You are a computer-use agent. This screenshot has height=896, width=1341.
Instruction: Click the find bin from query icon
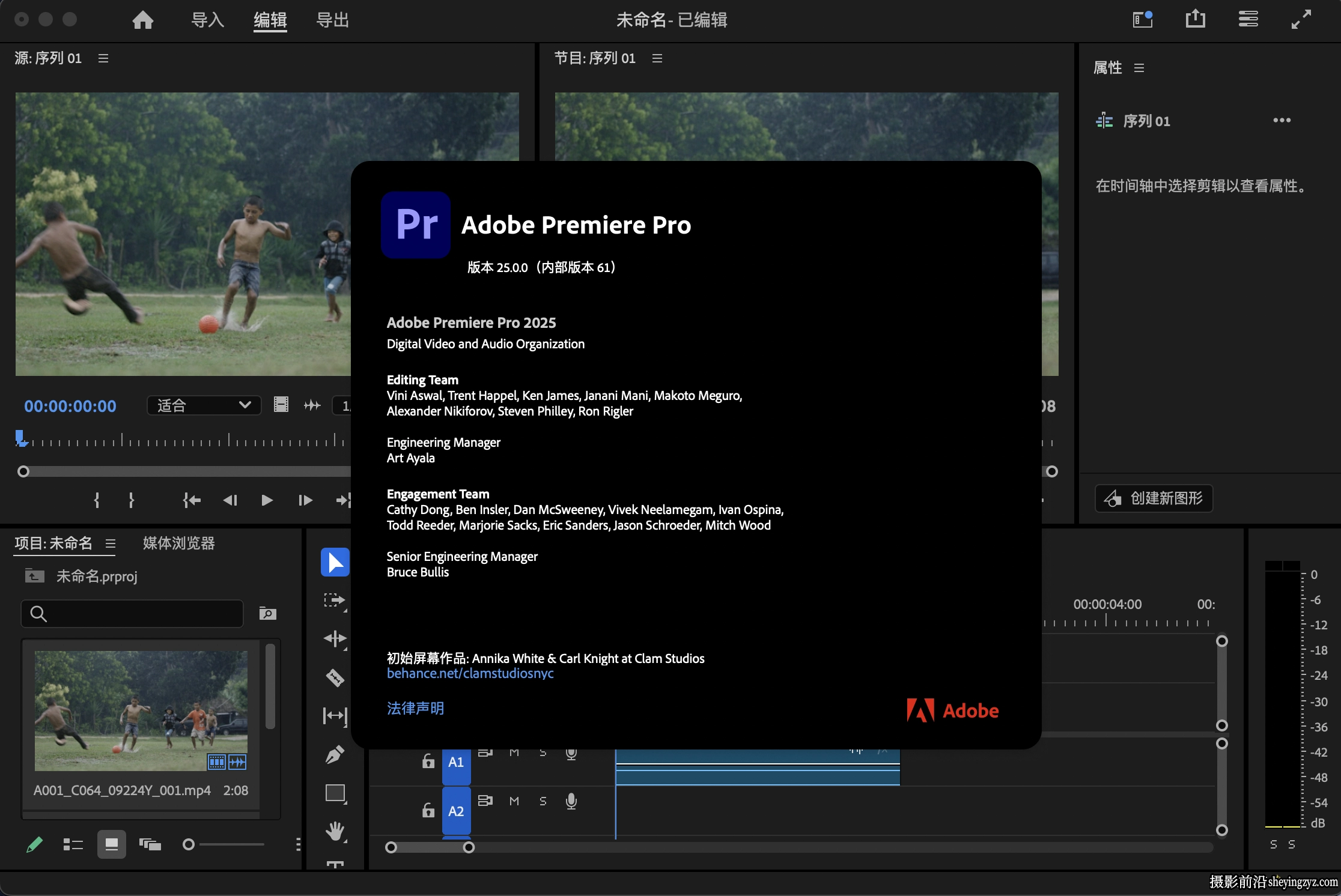[x=267, y=613]
